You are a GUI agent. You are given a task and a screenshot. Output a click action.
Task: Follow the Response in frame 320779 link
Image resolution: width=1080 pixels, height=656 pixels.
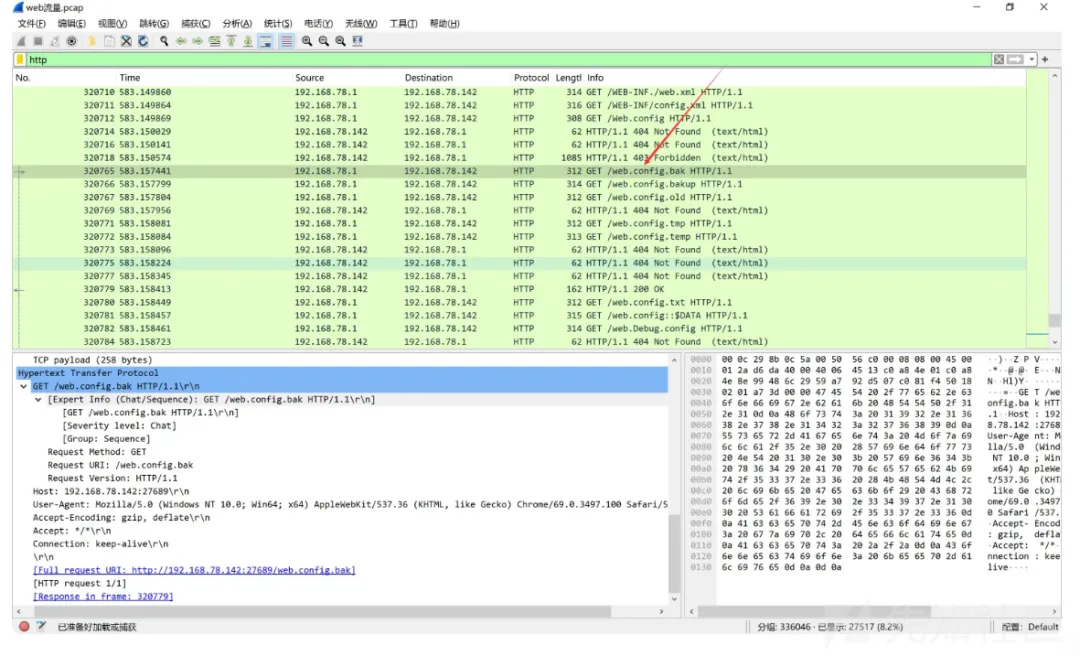pos(103,596)
